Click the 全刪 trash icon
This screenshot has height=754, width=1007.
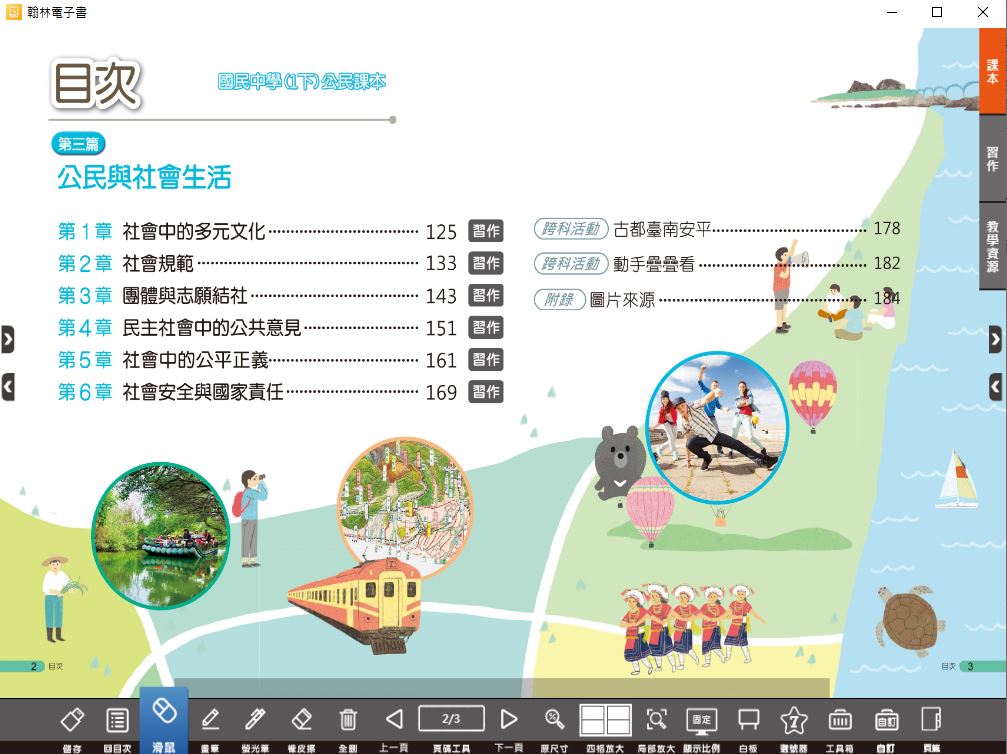348,720
